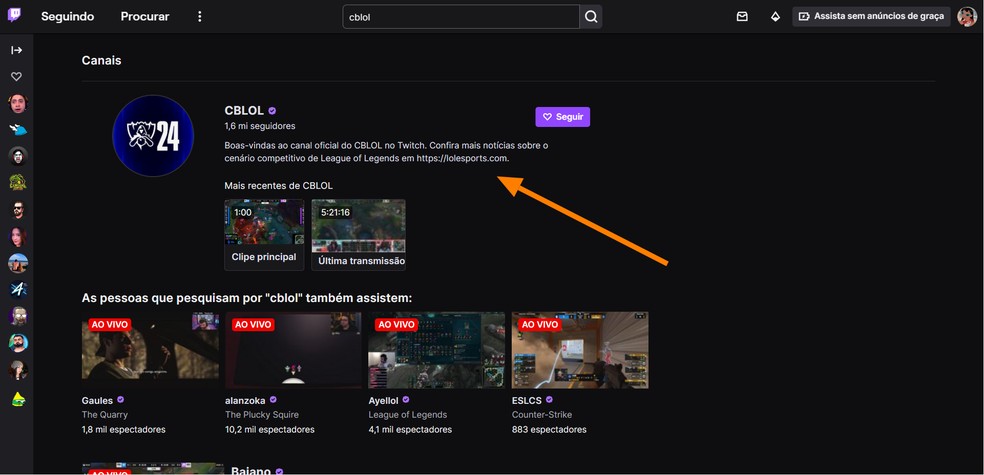The height and width of the screenshot is (475, 984).
Task: Select Assista sem anúncios de graça button
Action: (871, 16)
